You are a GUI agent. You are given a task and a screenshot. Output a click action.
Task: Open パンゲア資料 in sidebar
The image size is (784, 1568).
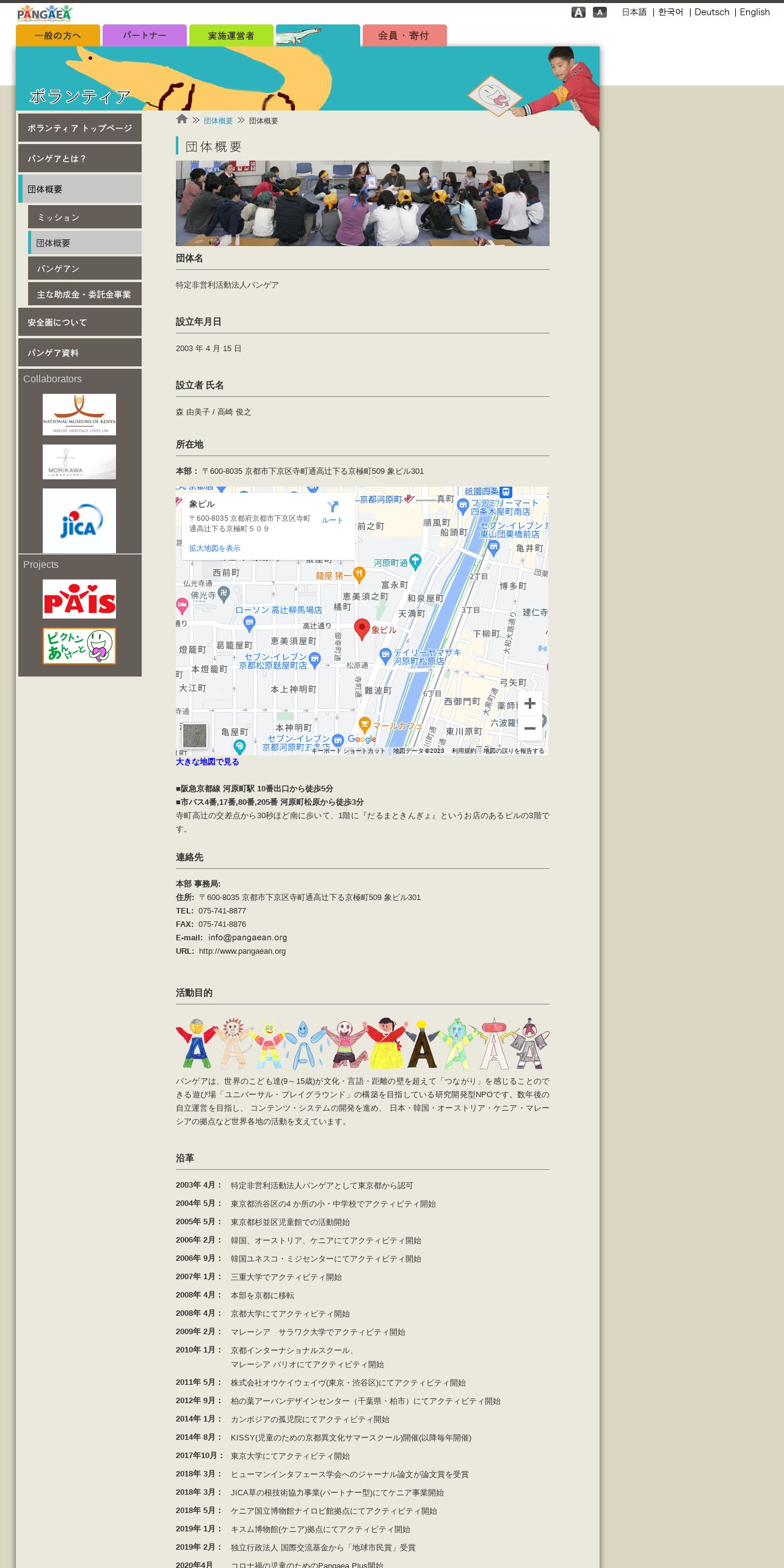click(x=80, y=352)
